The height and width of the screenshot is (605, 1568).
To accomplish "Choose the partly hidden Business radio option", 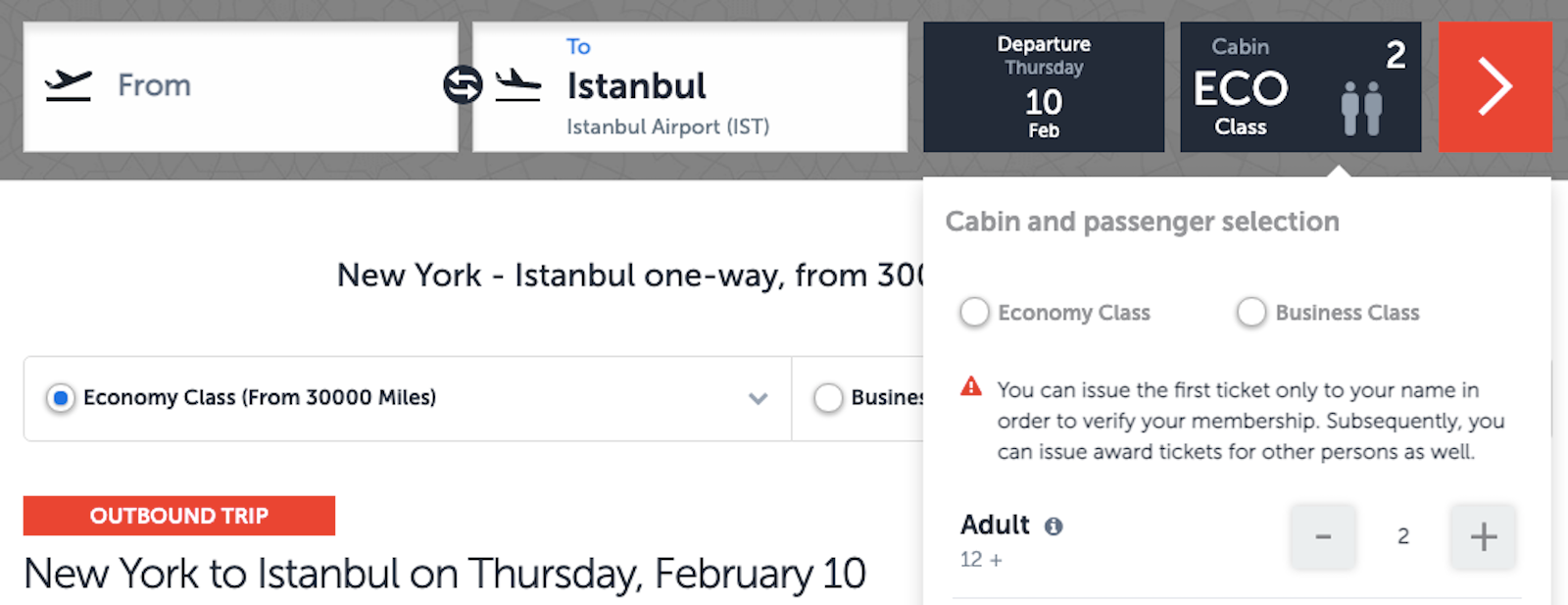I will click(x=828, y=398).
